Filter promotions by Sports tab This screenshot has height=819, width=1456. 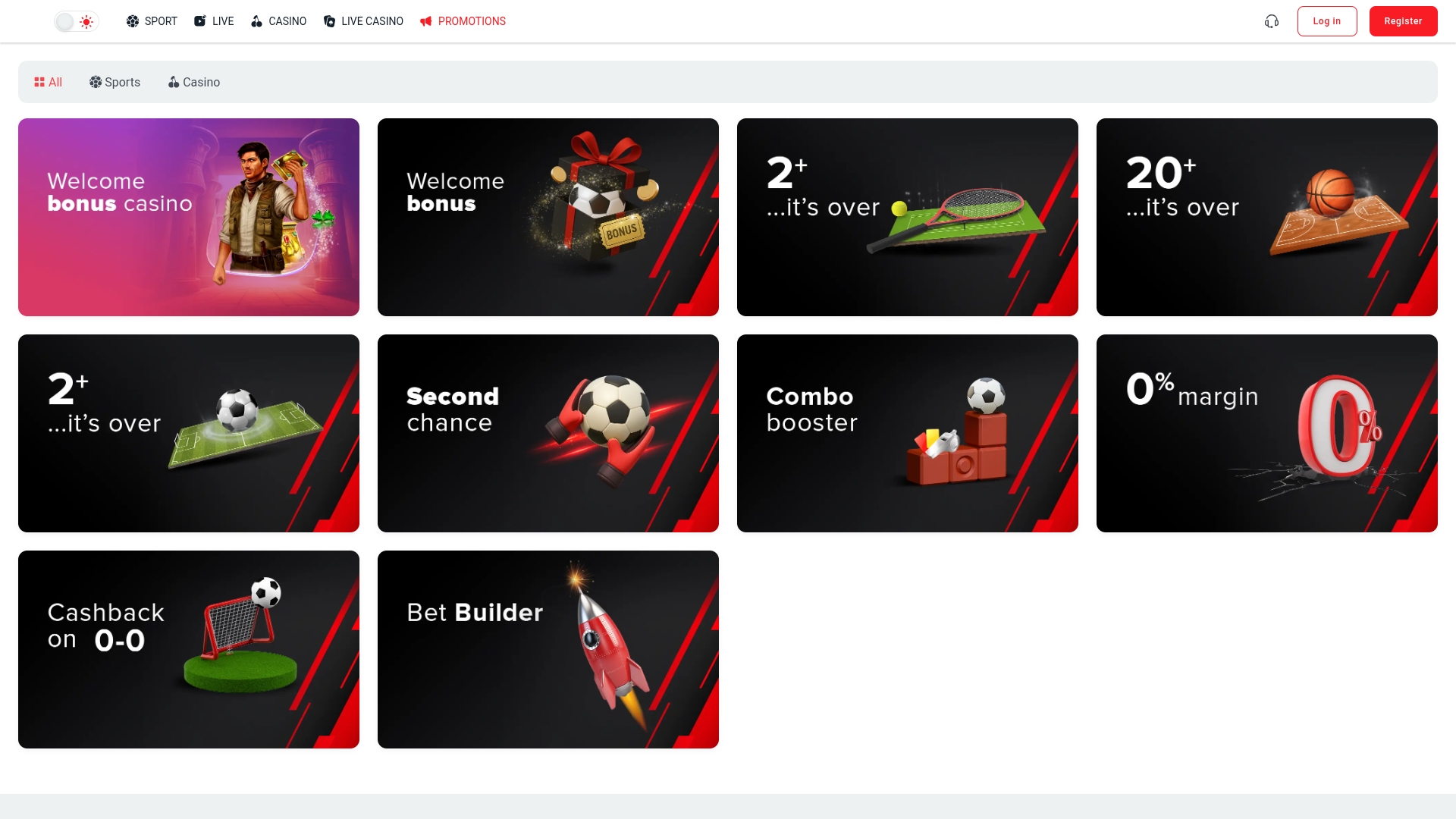coord(115,82)
